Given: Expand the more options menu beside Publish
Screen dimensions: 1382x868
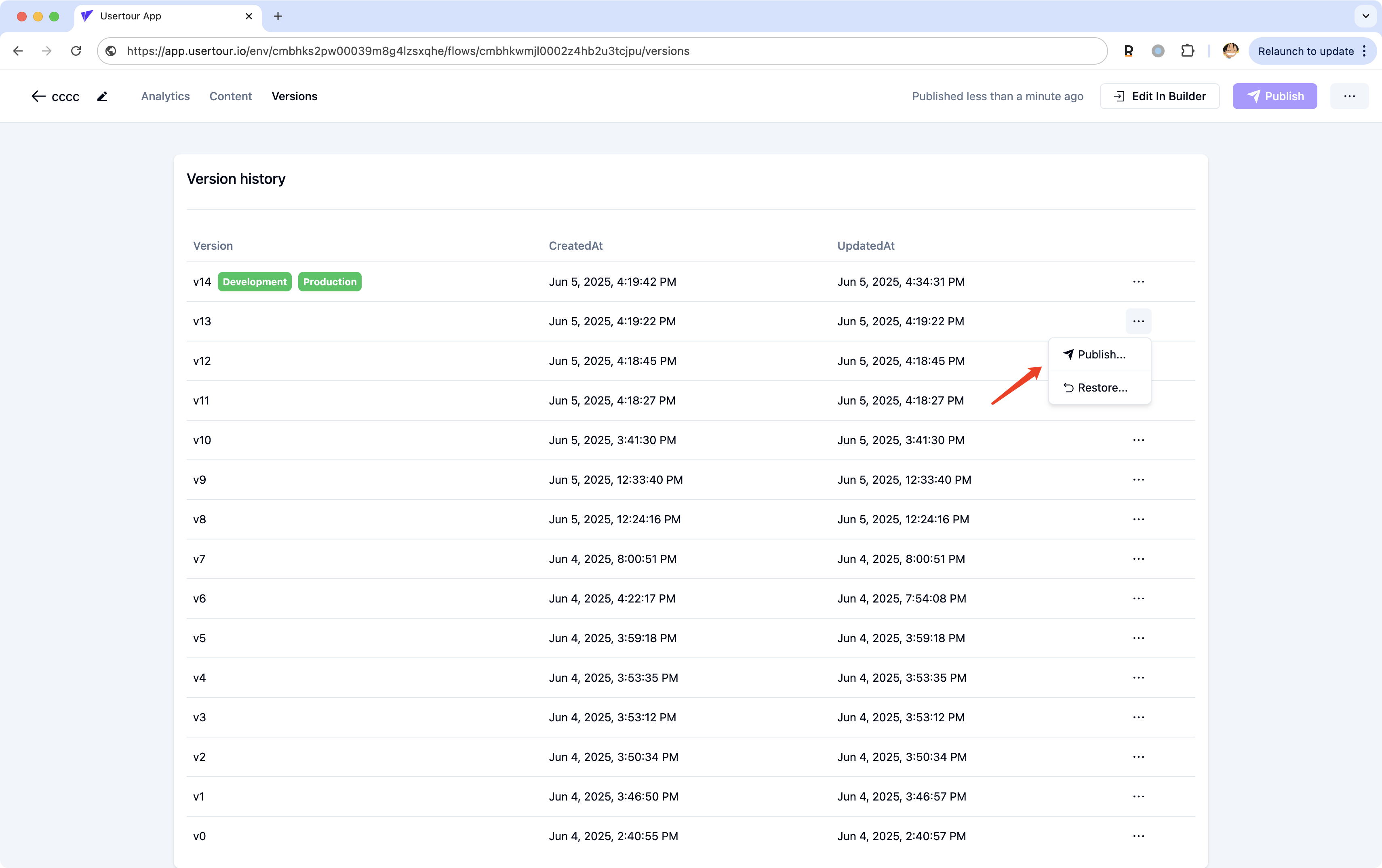Looking at the screenshot, I should [x=1349, y=97].
